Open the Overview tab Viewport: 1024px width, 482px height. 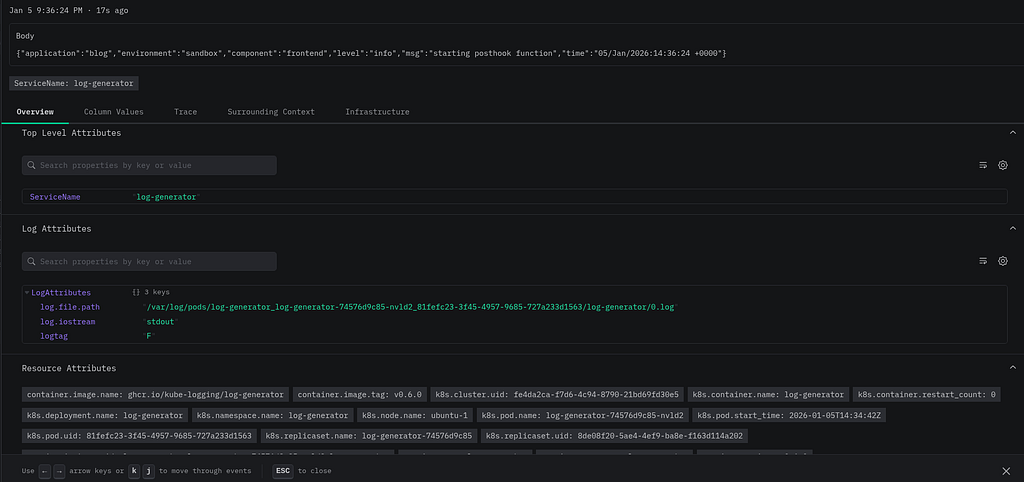pyautogui.click(x=35, y=112)
